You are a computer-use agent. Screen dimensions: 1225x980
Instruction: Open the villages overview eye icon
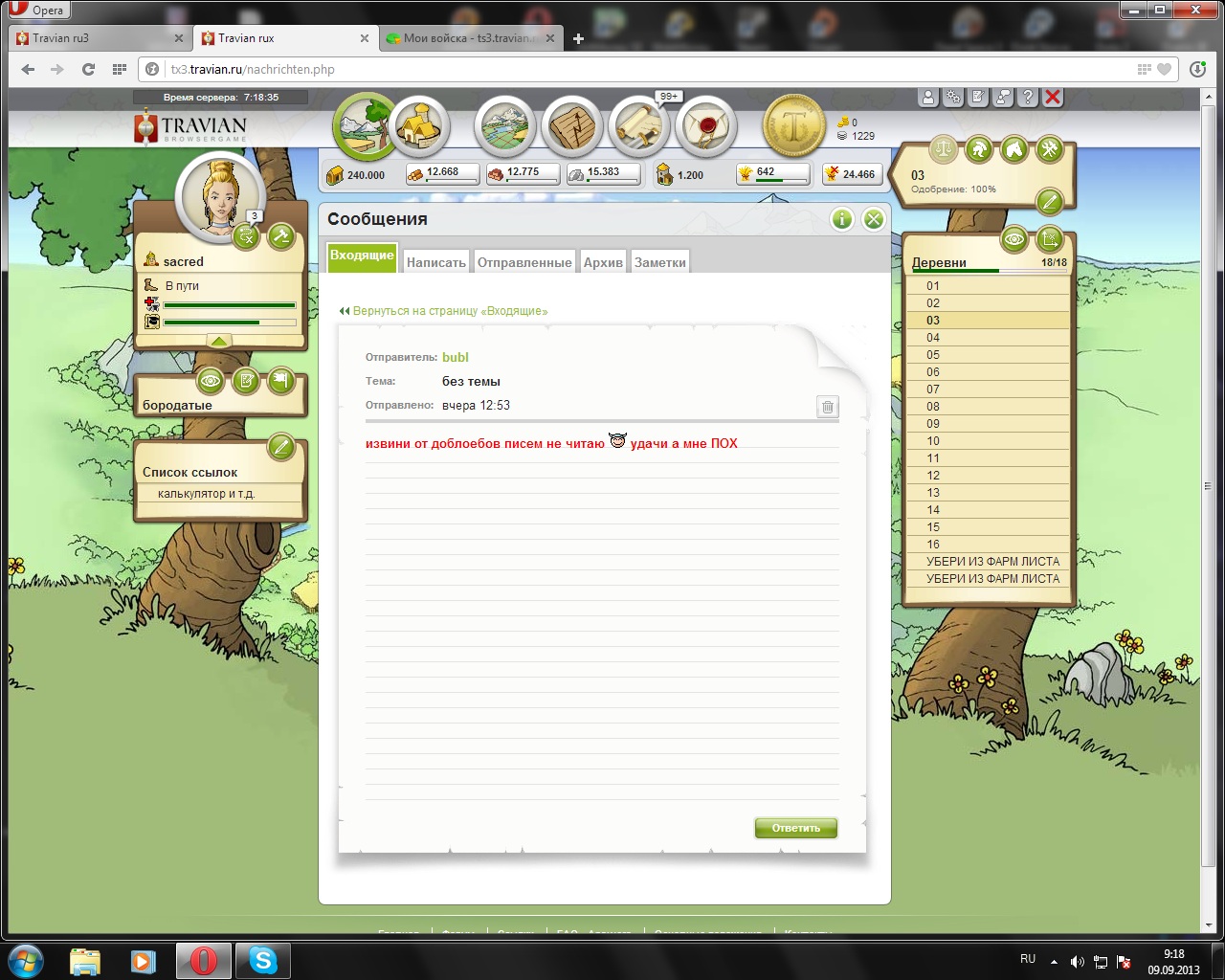click(x=1014, y=238)
